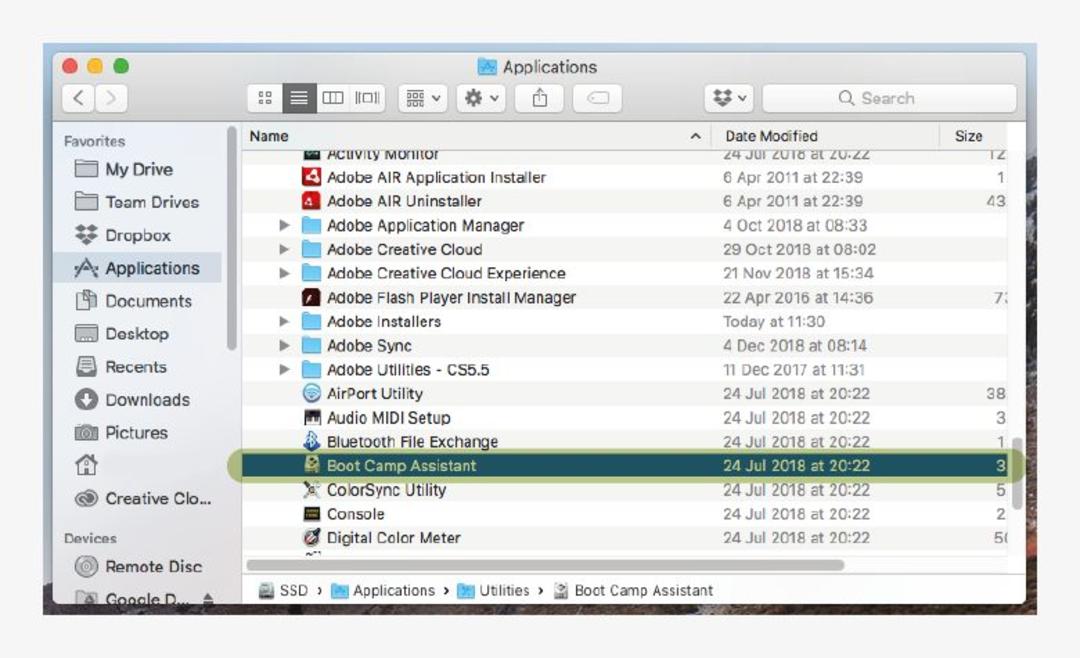1080x658 pixels.
Task: Click the sidebar vertical scrollbar
Action: [x=231, y=238]
